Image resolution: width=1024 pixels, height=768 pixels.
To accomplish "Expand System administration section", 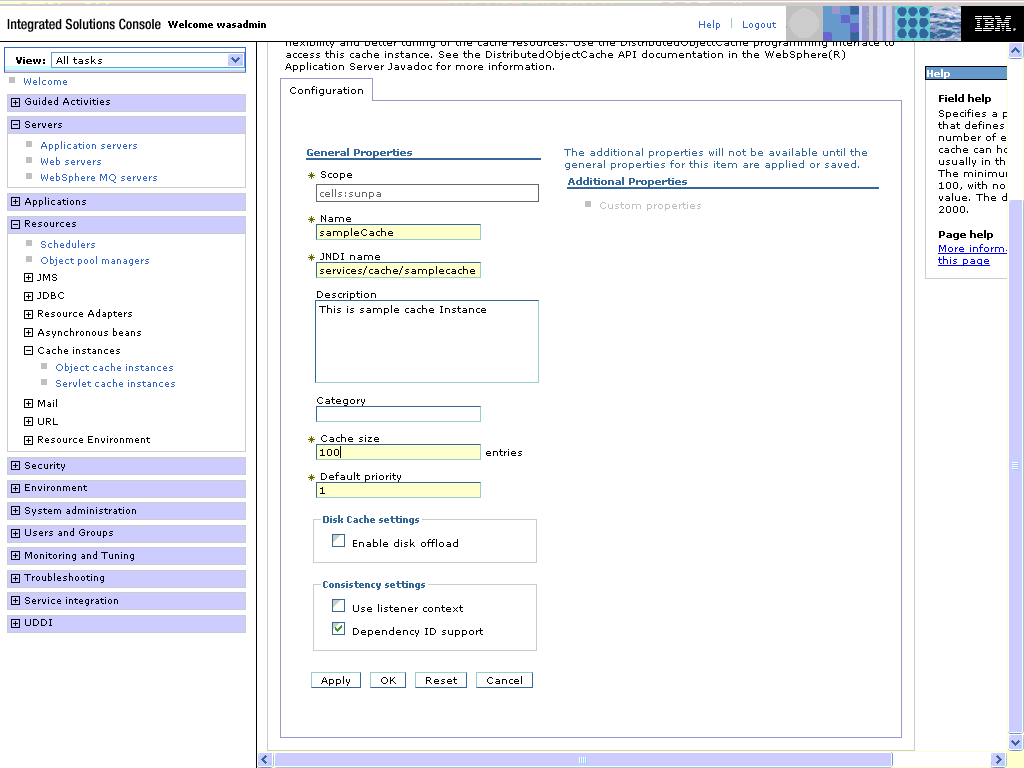I will 16,511.
